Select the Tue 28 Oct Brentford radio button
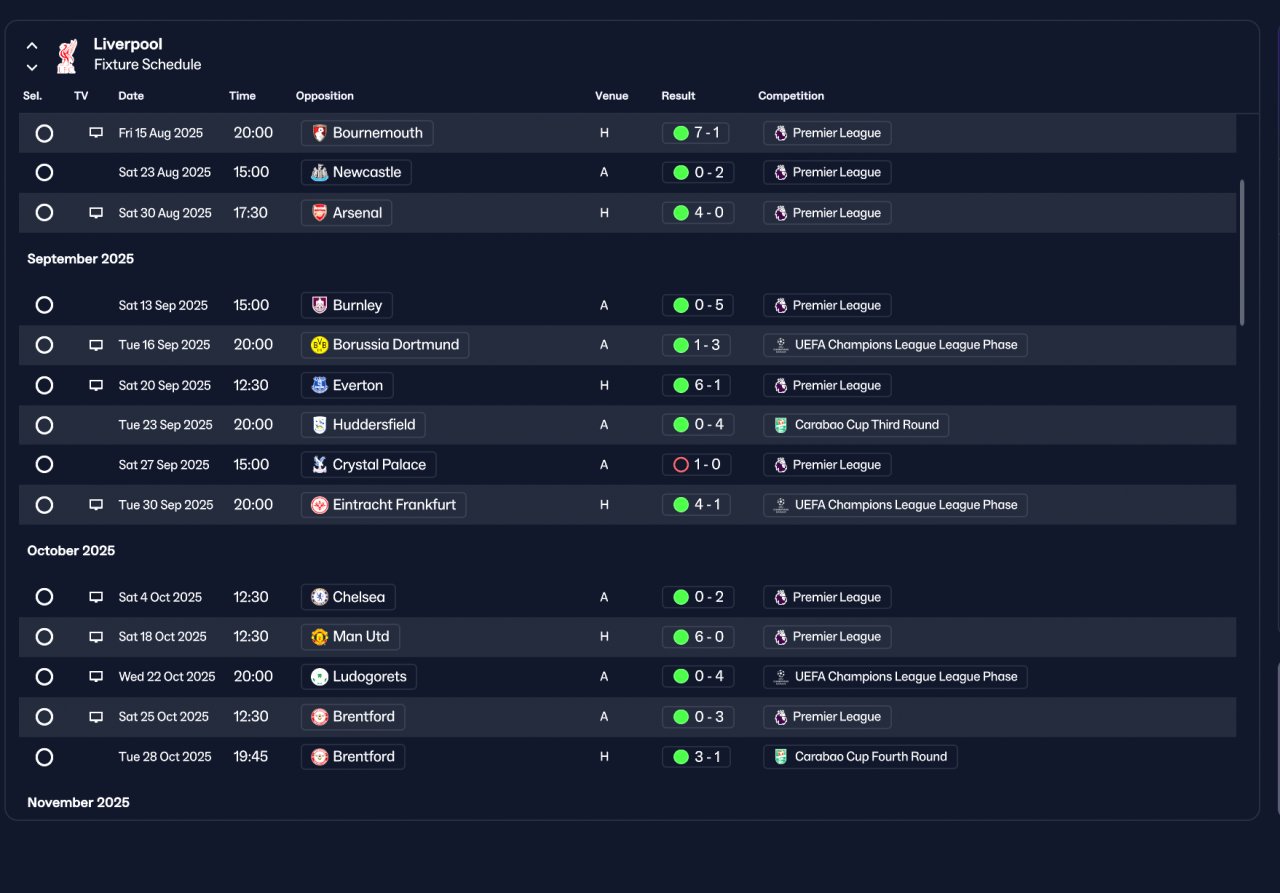Image resolution: width=1280 pixels, height=893 pixels. pos(44,757)
